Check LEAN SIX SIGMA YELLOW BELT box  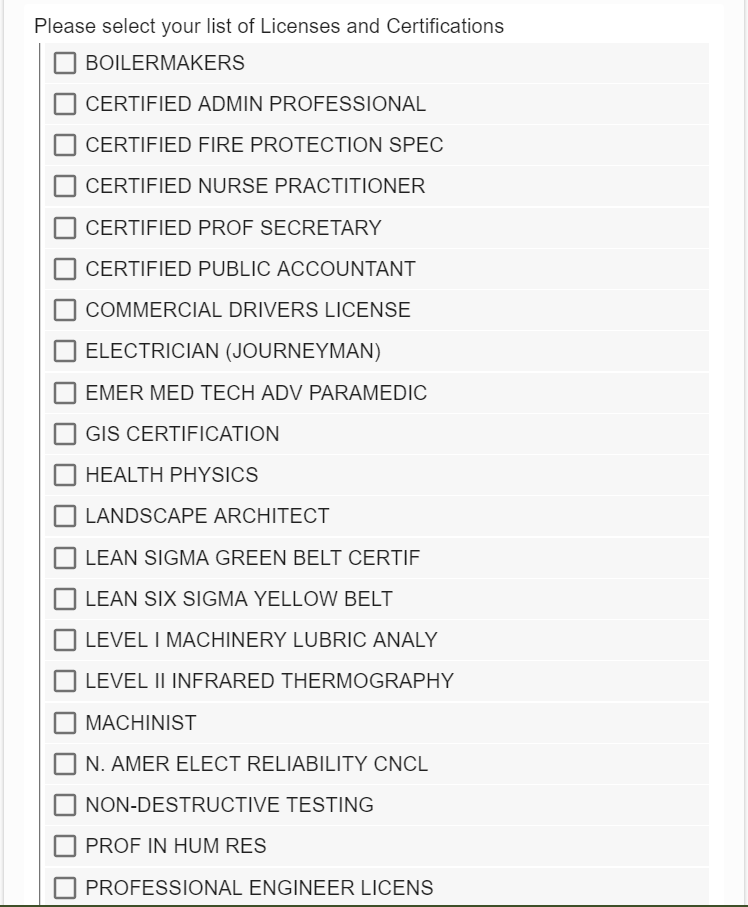(x=65, y=600)
